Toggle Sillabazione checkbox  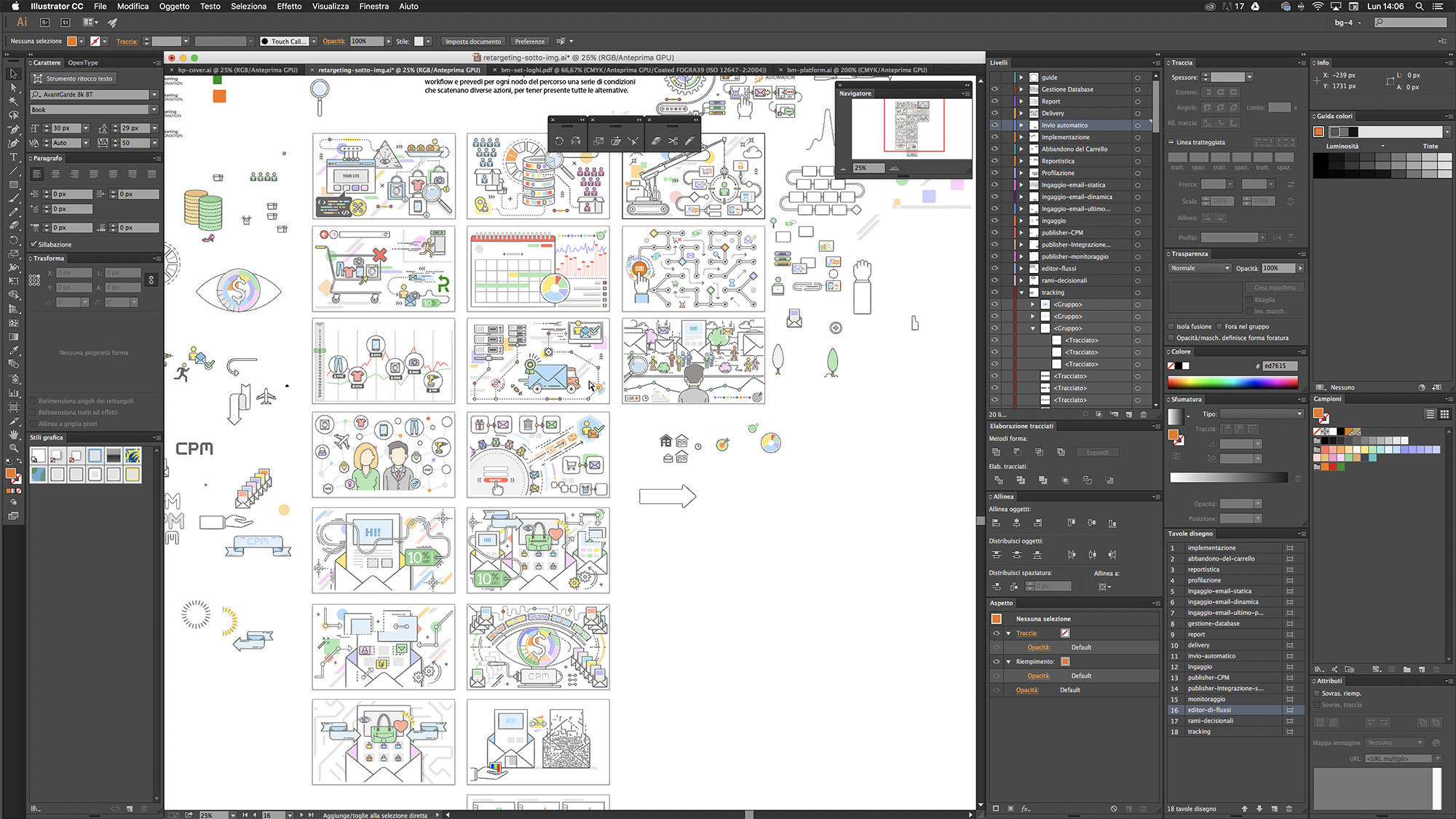(34, 244)
